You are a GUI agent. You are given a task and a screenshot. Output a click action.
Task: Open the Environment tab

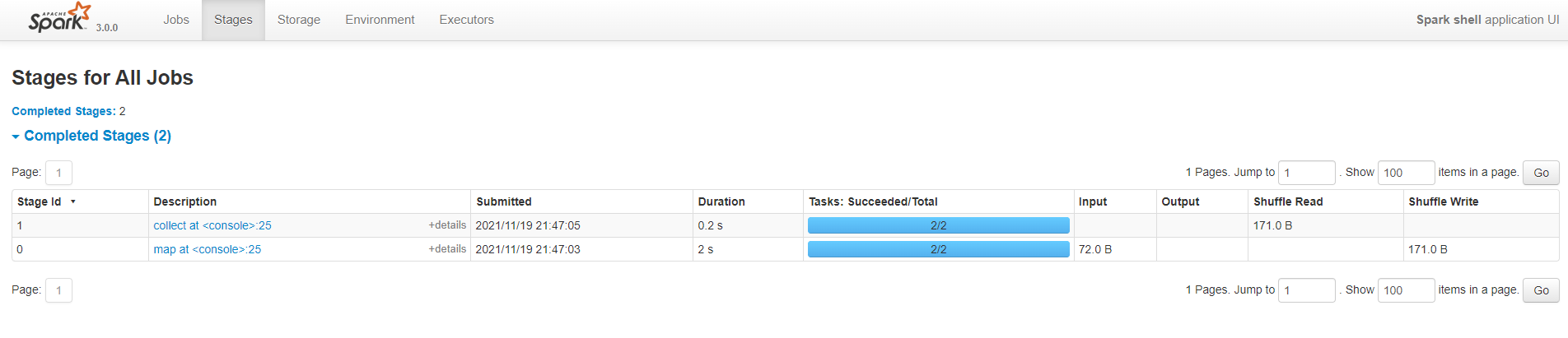coord(380,20)
